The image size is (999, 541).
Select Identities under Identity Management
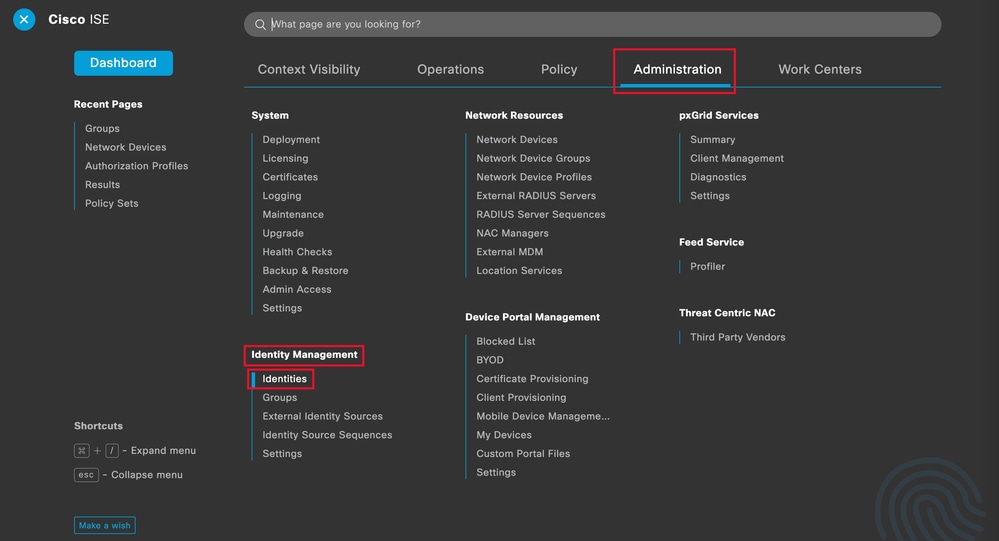[x=284, y=379]
